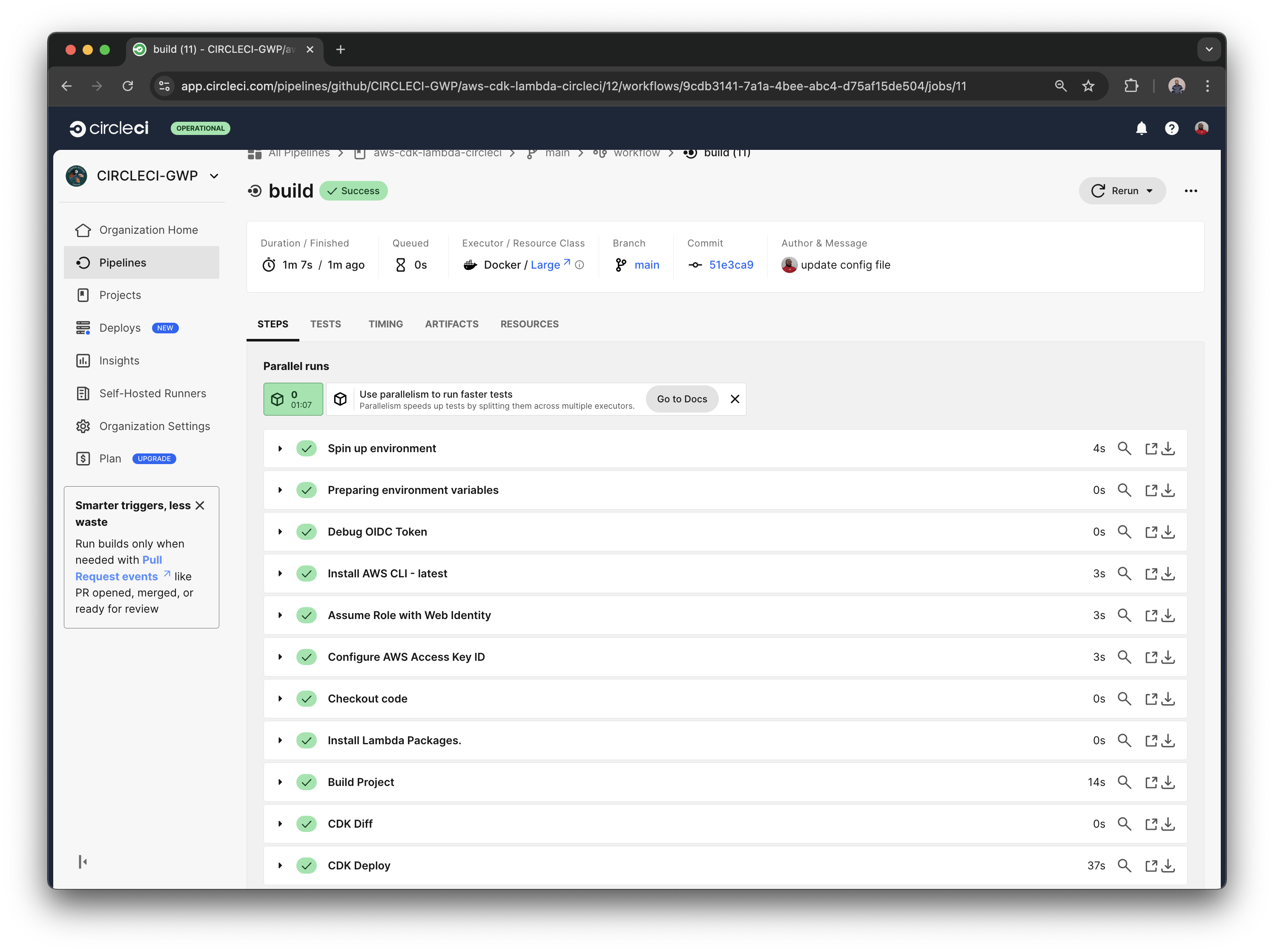Switch to the ARTIFACTS tab
Image resolution: width=1274 pixels, height=952 pixels.
pyautogui.click(x=451, y=324)
